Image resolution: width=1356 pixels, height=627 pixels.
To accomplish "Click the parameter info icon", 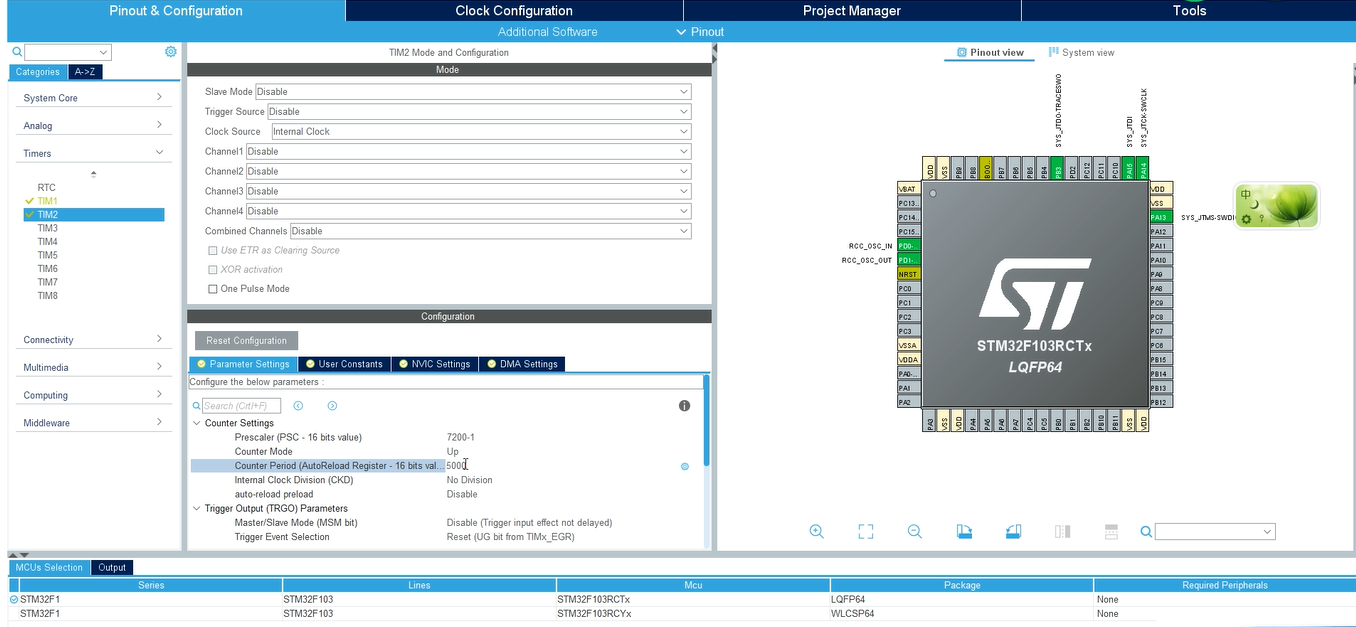I will pos(685,406).
